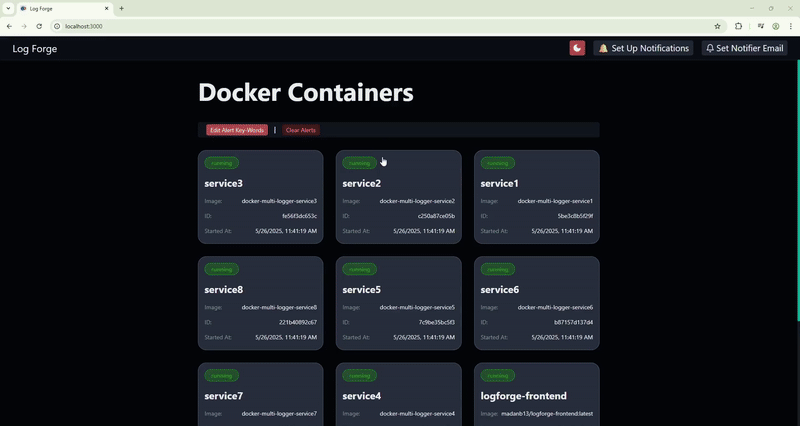Open the Log Forge home link
This screenshot has width=800, height=426.
point(34,48)
